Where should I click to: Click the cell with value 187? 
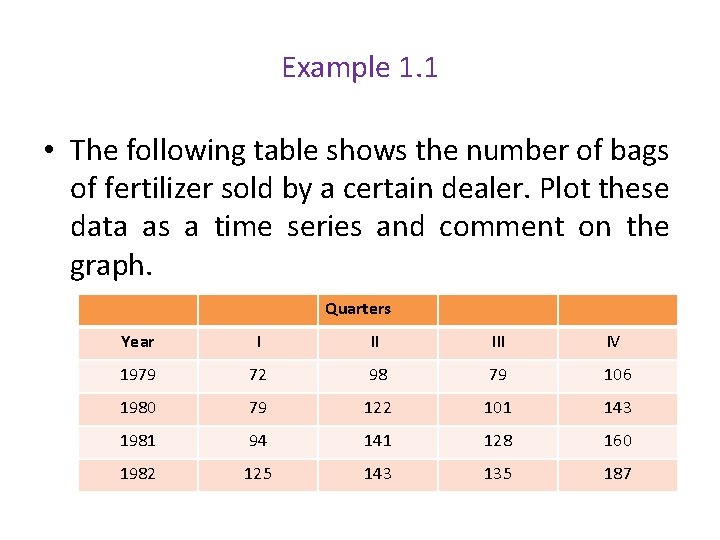(618, 475)
